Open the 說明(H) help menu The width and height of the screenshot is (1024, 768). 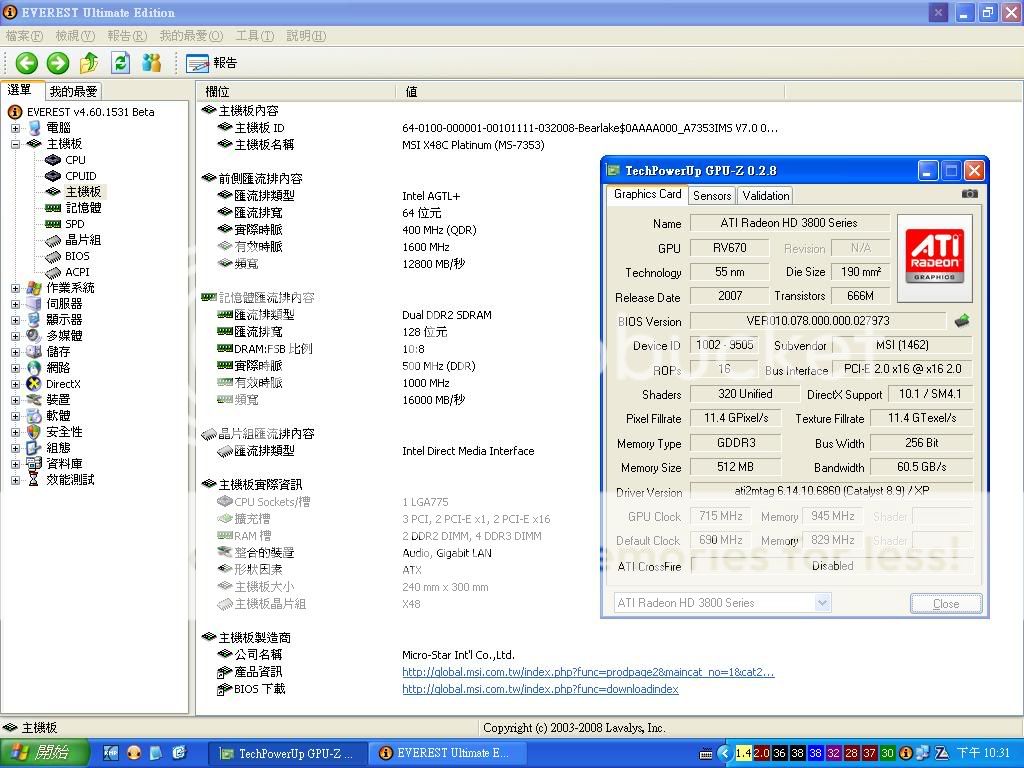306,36
